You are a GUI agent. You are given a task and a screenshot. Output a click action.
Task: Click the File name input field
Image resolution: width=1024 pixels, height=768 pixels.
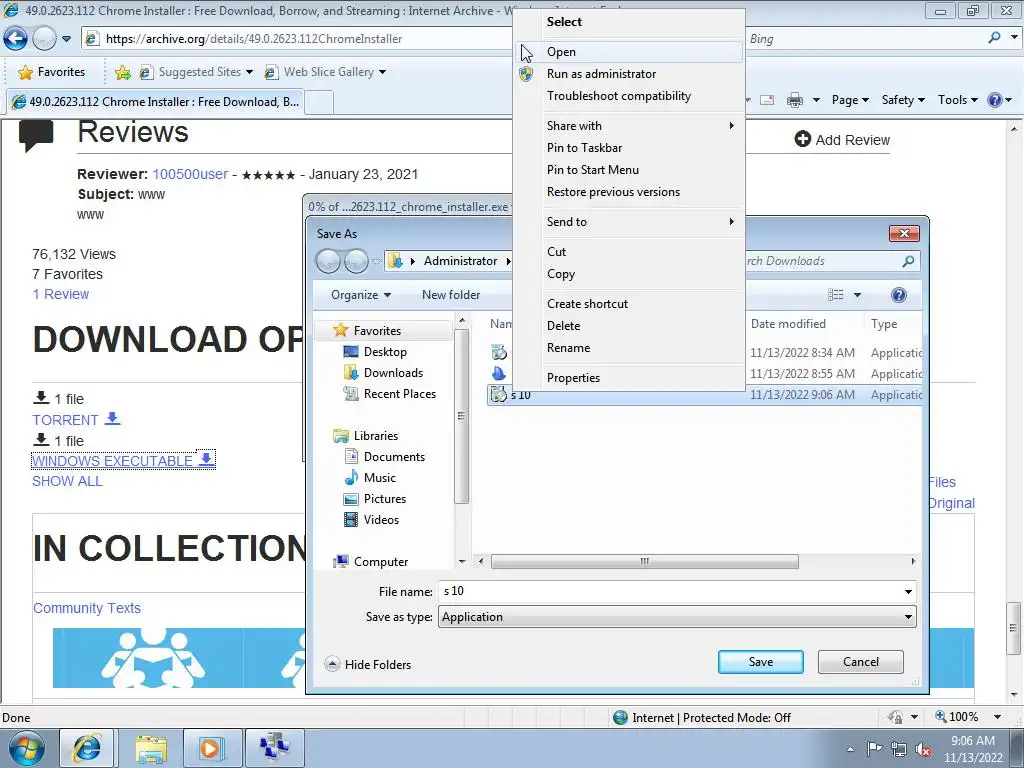pyautogui.click(x=669, y=591)
